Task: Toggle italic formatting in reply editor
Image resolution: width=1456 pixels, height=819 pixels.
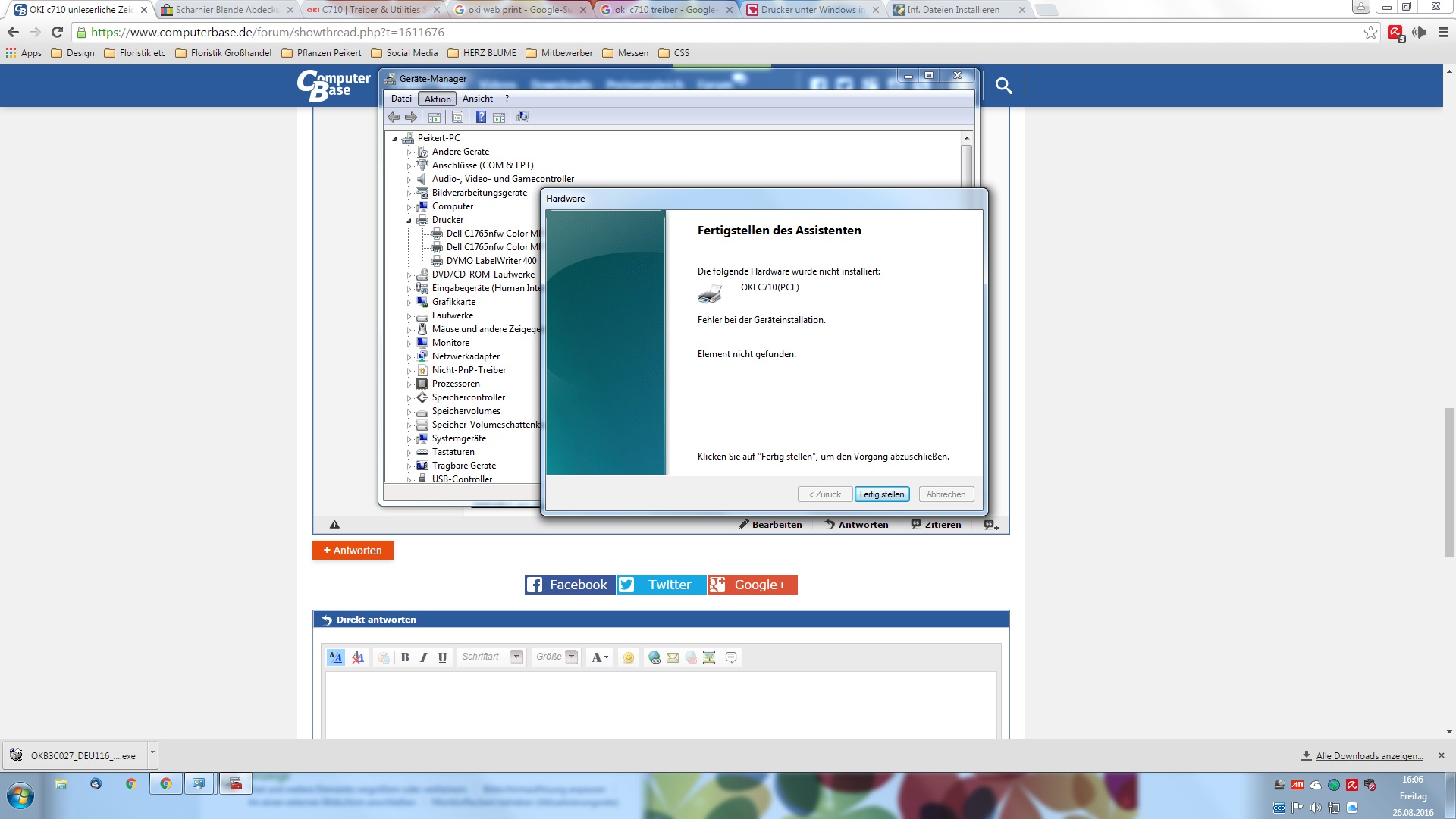Action: [424, 657]
